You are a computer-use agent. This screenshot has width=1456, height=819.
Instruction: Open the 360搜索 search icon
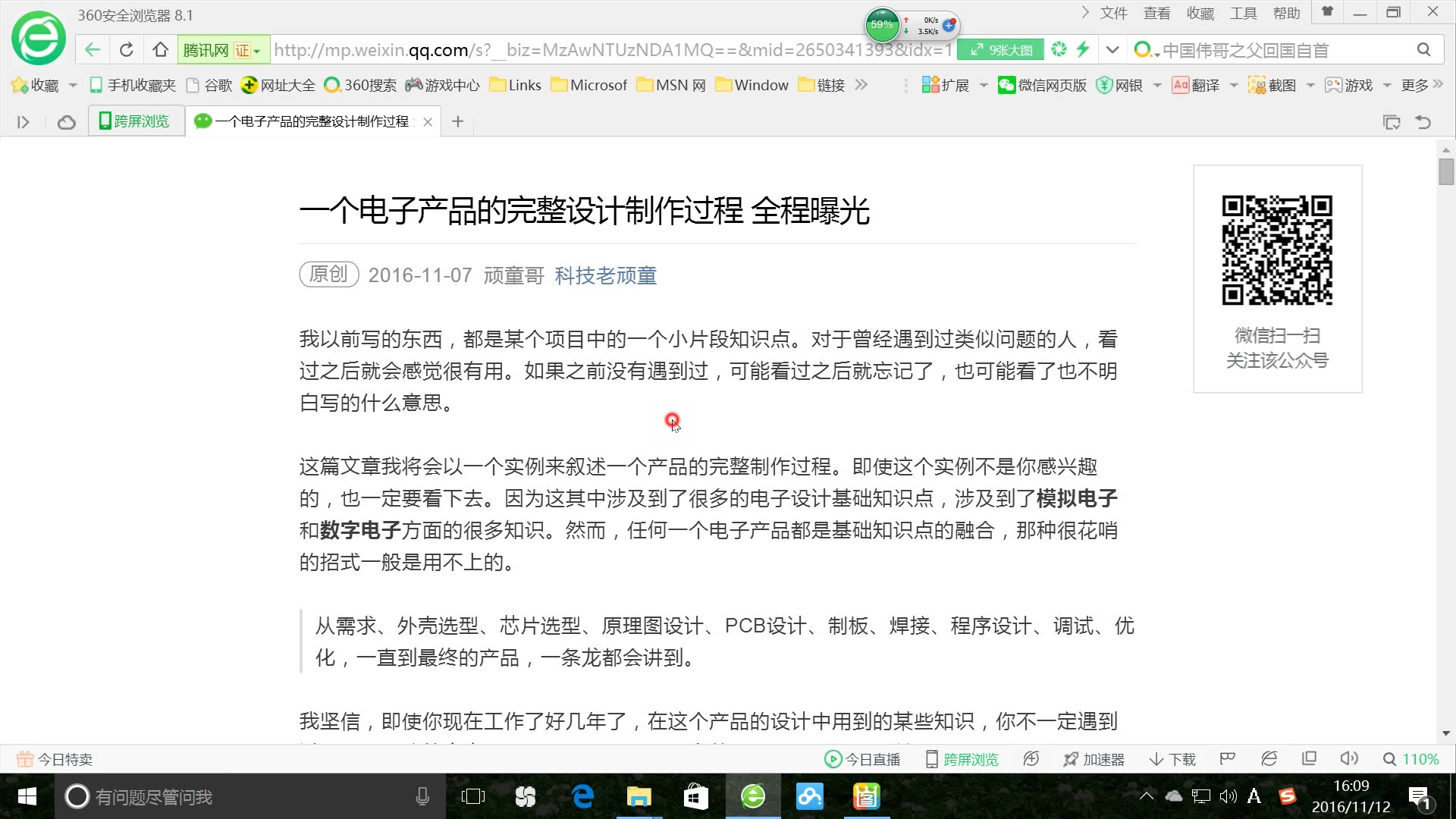(x=362, y=85)
